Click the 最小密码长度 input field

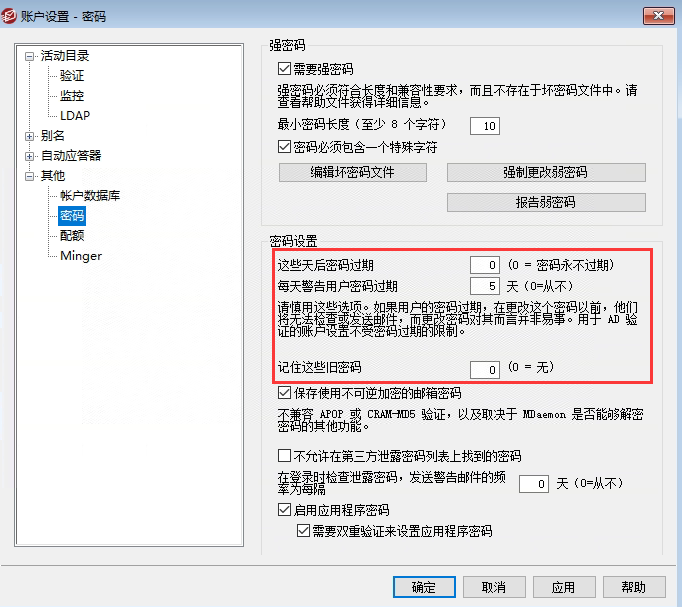[x=485, y=126]
